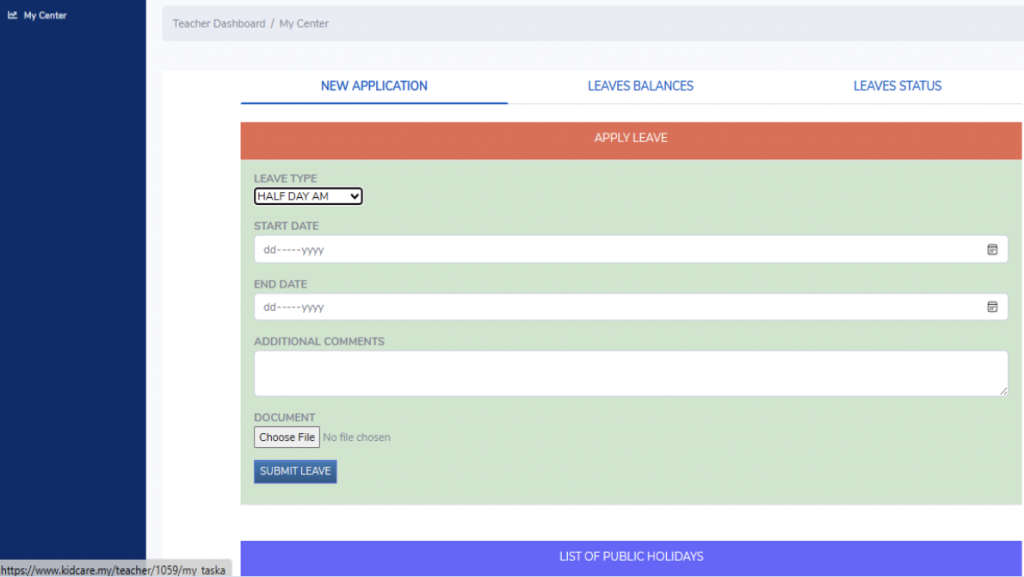Viewport: 1024px width, 577px height.
Task: Click the My Center chart icon in sidebar
Action: [x=12, y=15]
